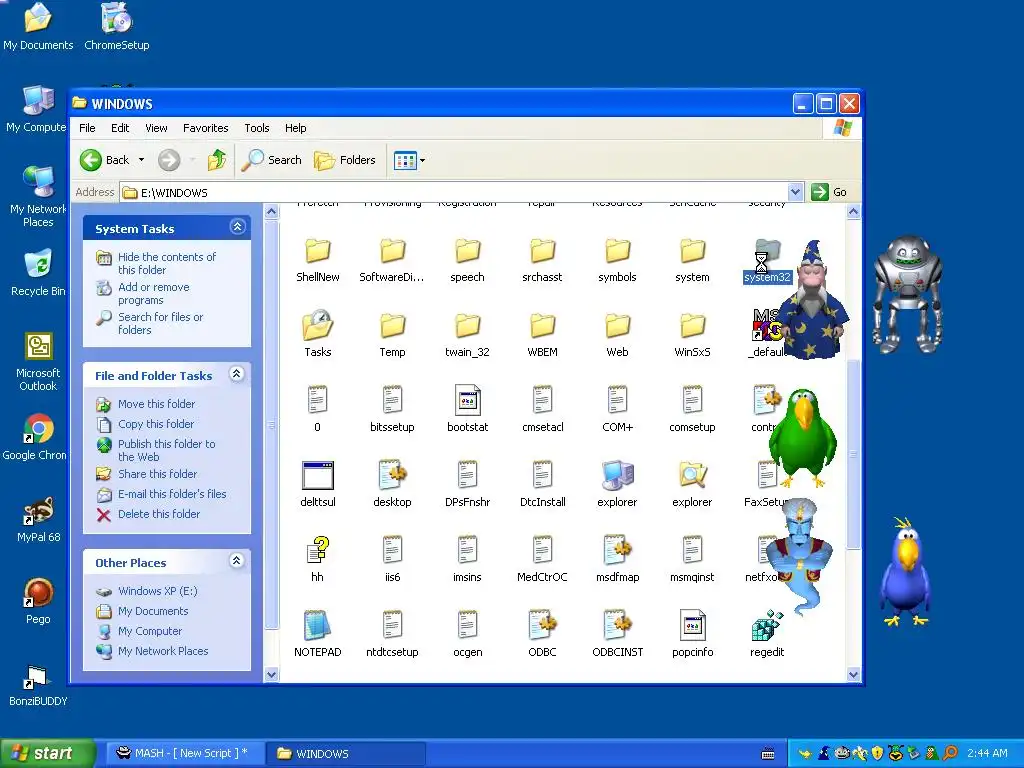Screen dimensions: 1024x768
Task: Collapse the File and Folder Tasks panel
Action: [x=237, y=374]
